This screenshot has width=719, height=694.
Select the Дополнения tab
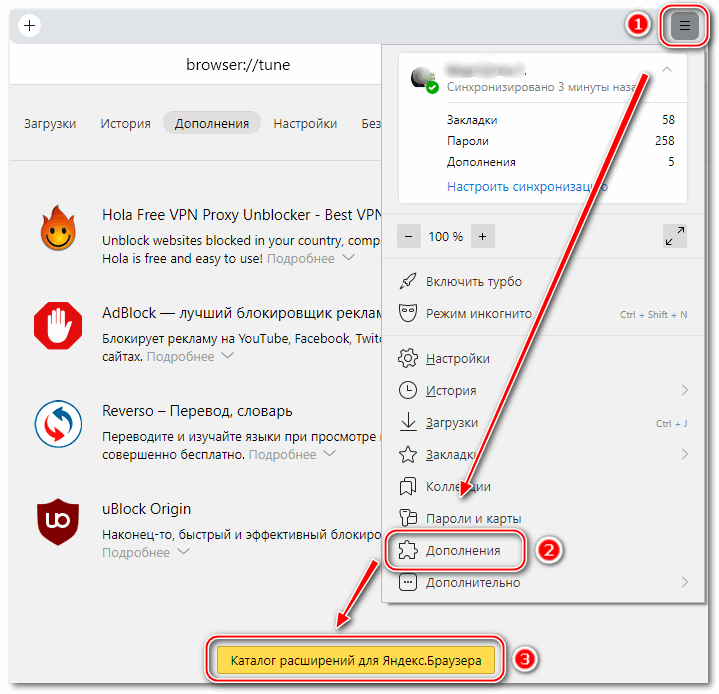(x=212, y=123)
